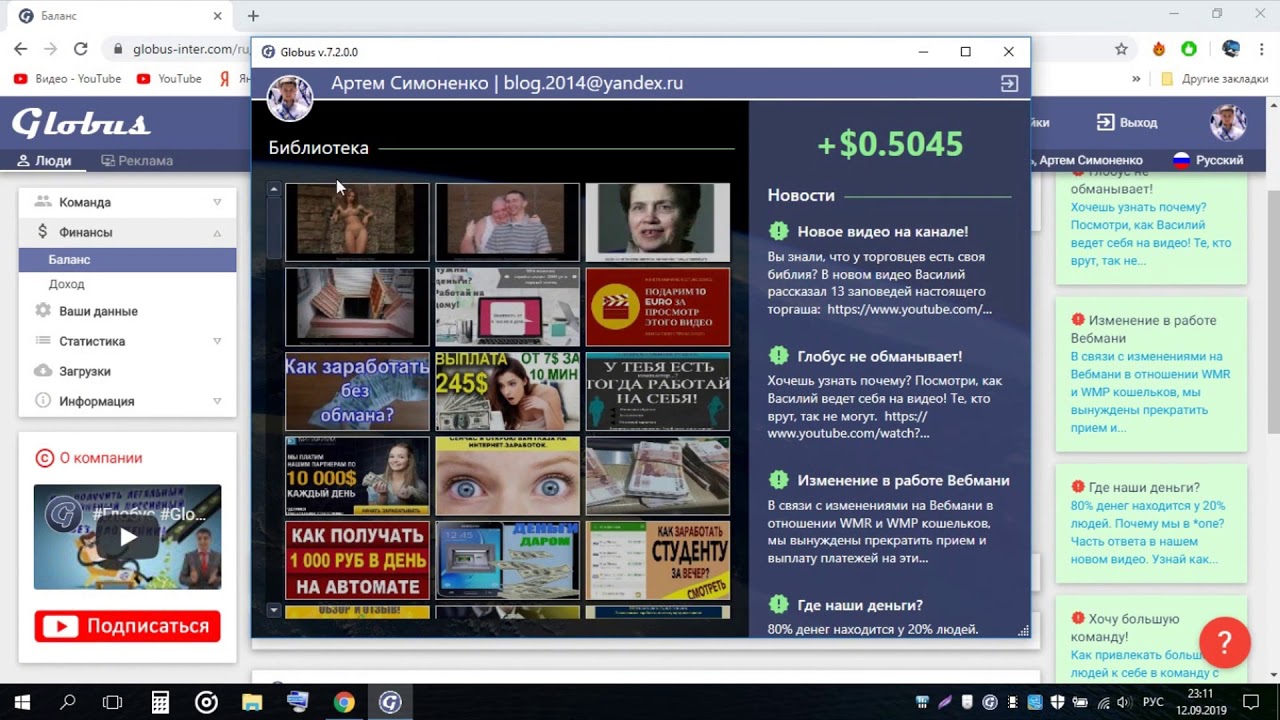Open the Русский language selector

(1208, 160)
